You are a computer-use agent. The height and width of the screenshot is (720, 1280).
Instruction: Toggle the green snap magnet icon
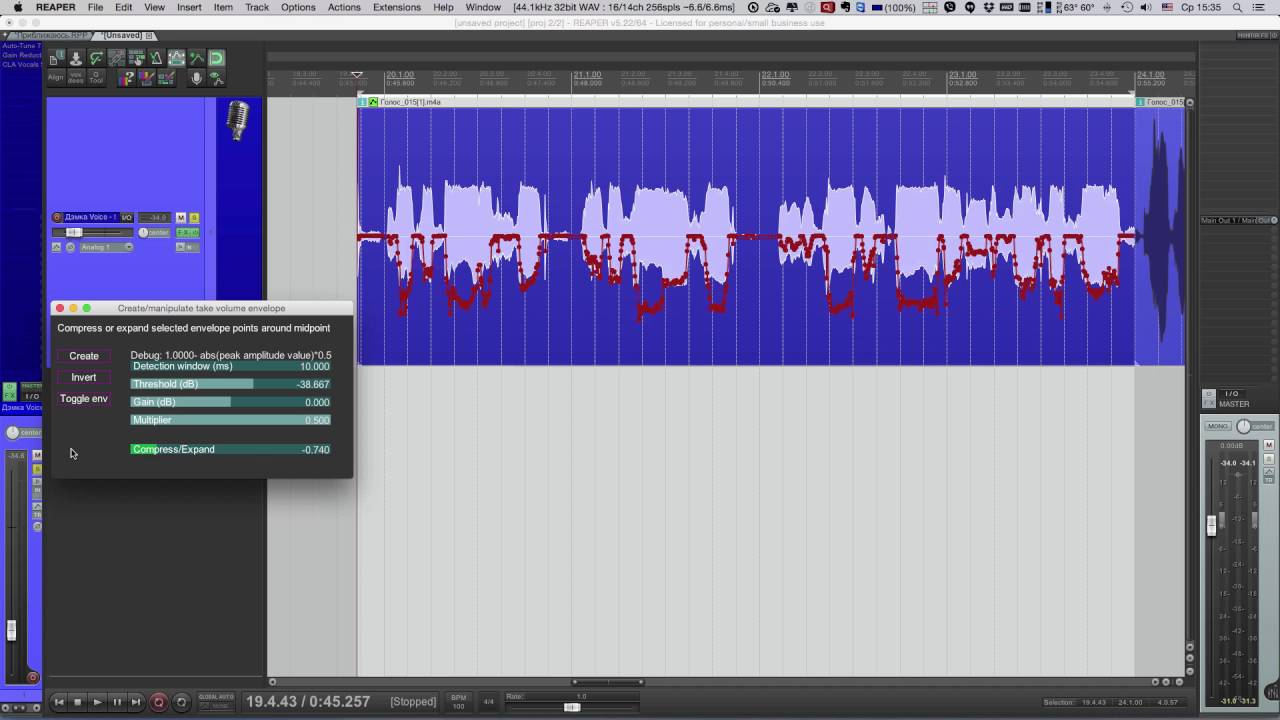[216, 57]
